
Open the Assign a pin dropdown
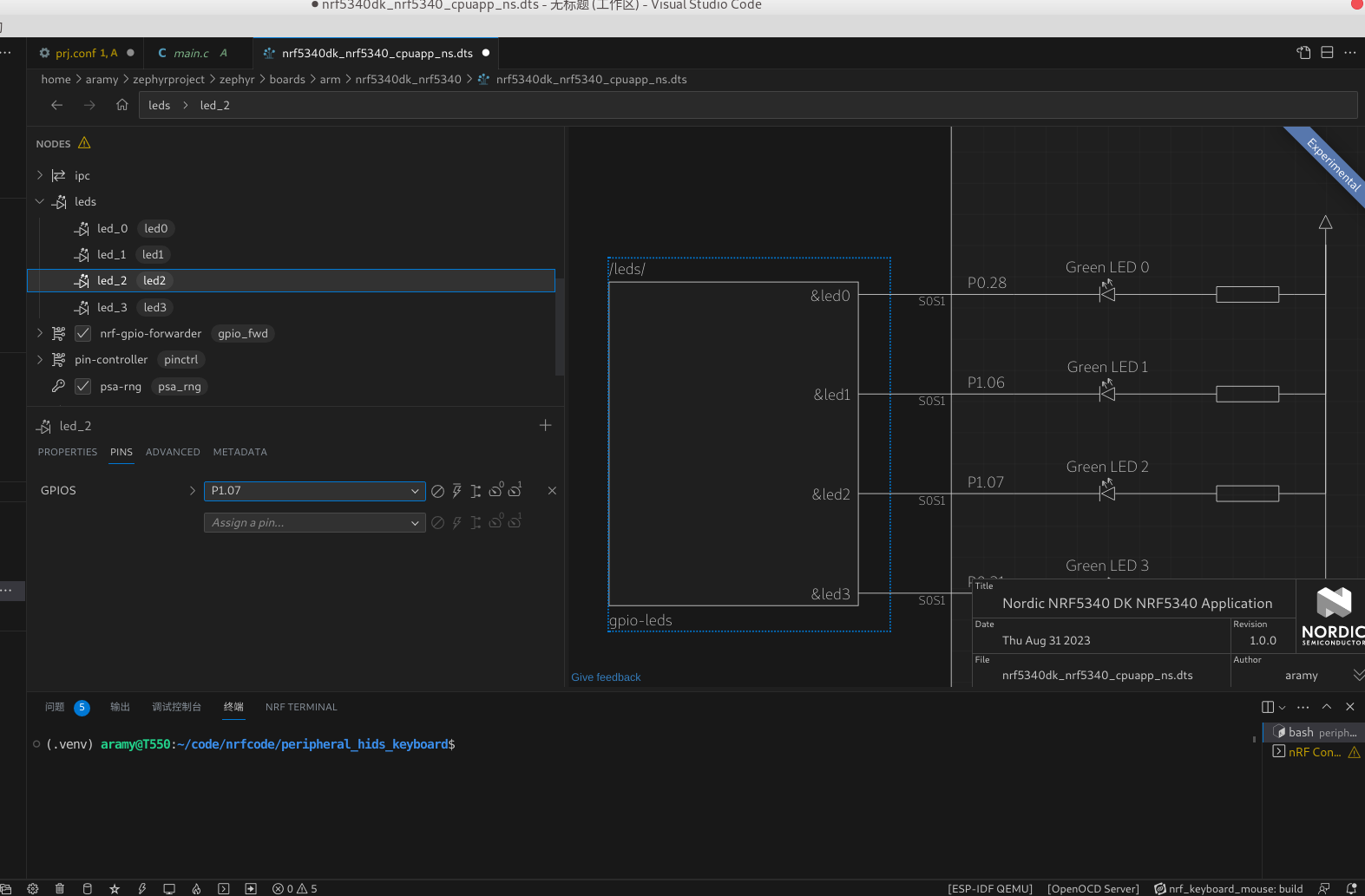314,522
